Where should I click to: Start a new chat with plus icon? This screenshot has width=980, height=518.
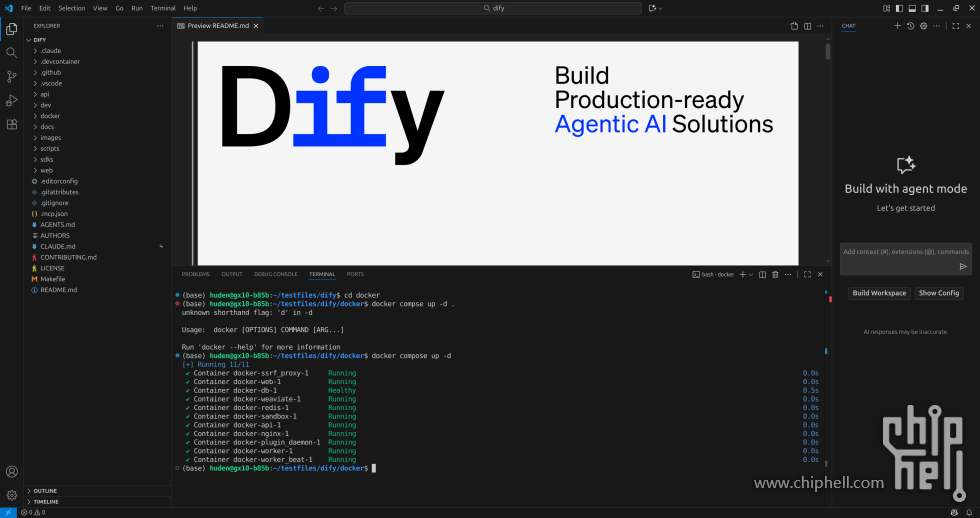point(897,26)
